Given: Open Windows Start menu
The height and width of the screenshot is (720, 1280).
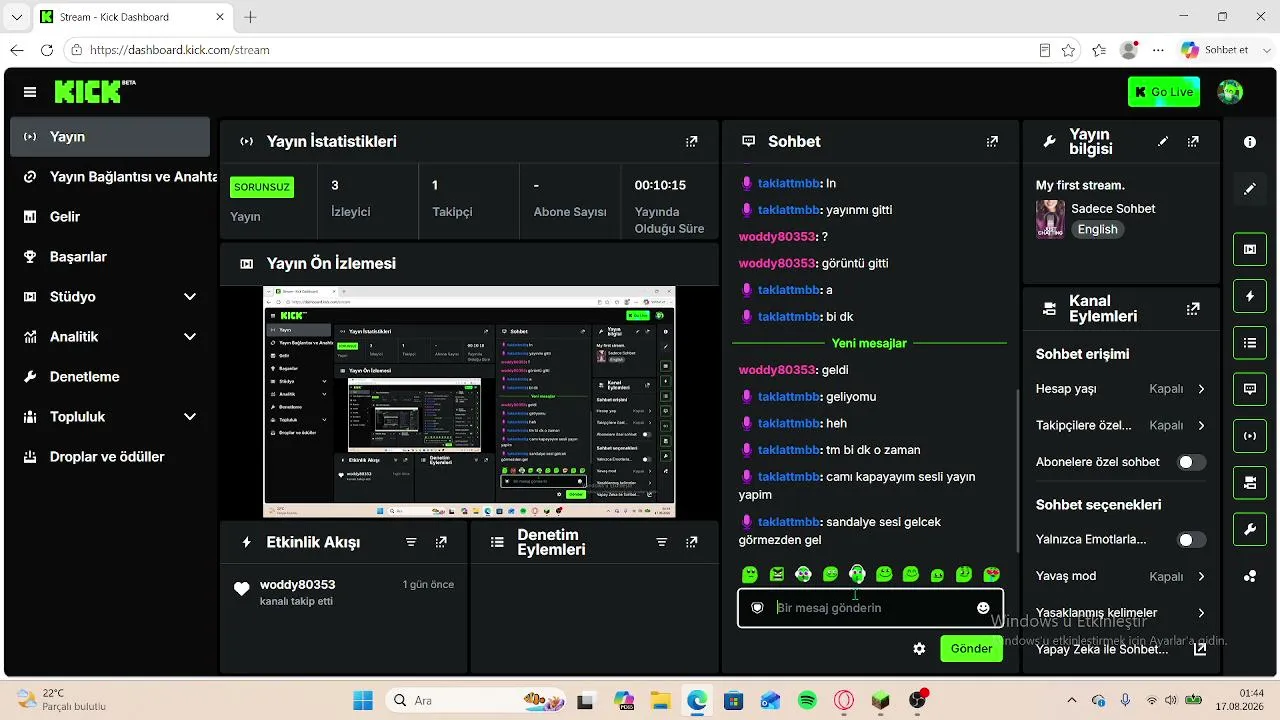Looking at the screenshot, I should [362, 701].
